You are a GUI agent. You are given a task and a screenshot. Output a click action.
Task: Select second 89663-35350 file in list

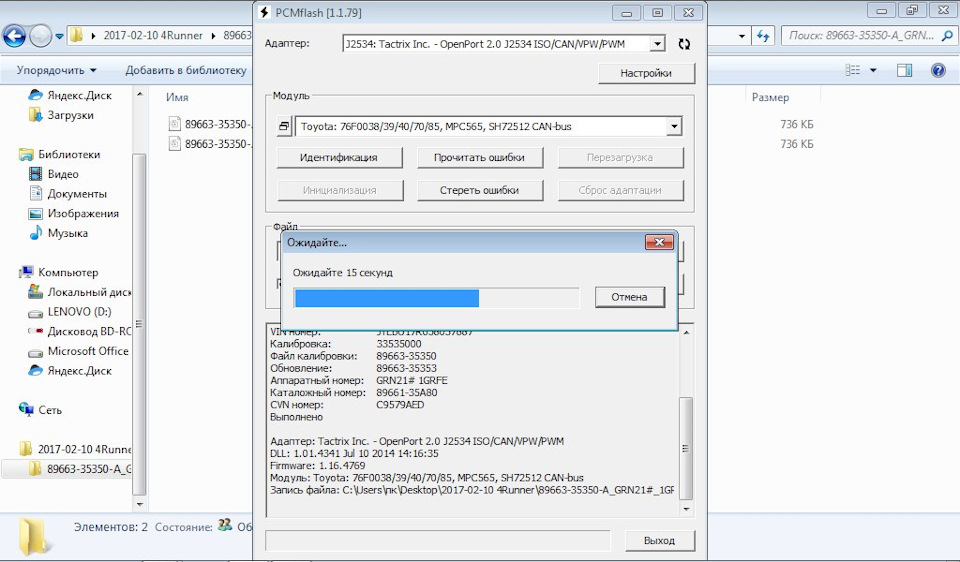click(209, 144)
